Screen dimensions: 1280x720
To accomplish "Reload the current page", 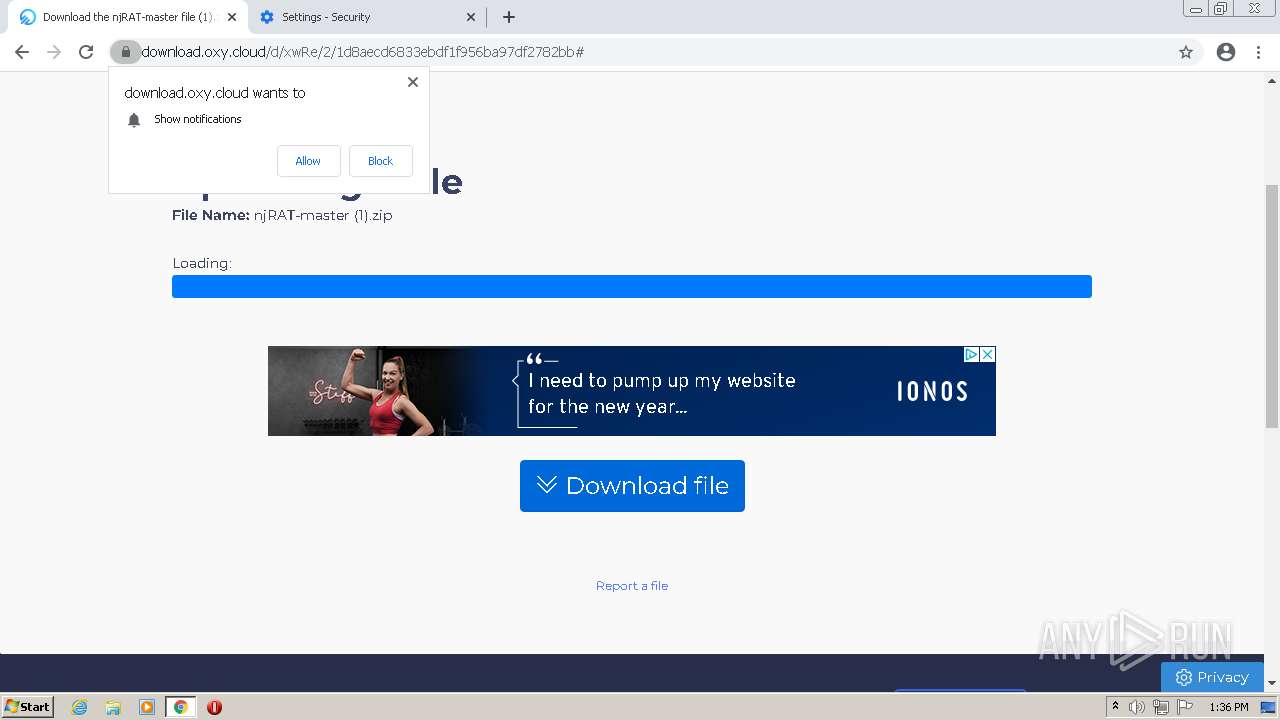I will pos(86,52).
